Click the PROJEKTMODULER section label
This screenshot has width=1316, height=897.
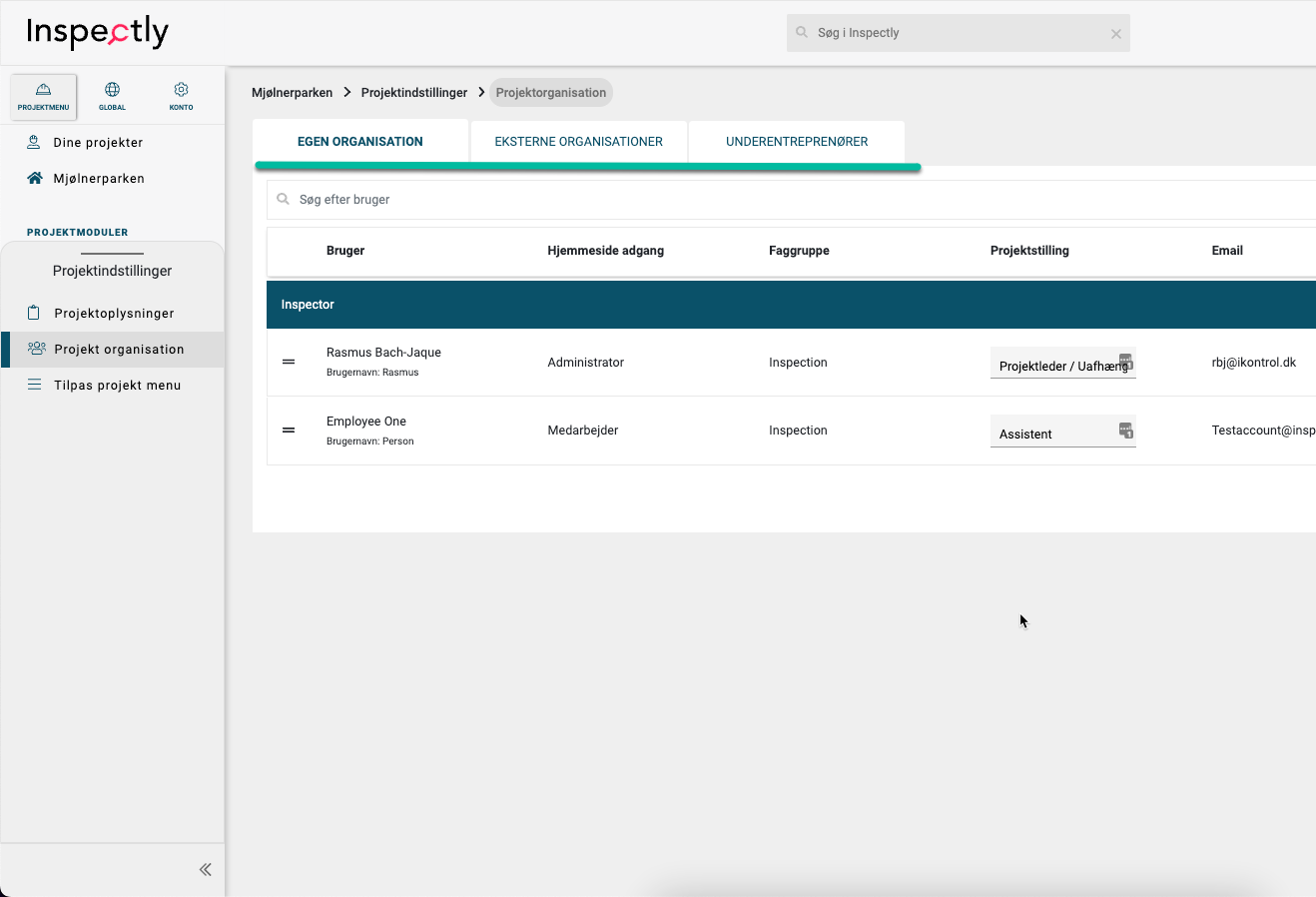coord(78,233)
